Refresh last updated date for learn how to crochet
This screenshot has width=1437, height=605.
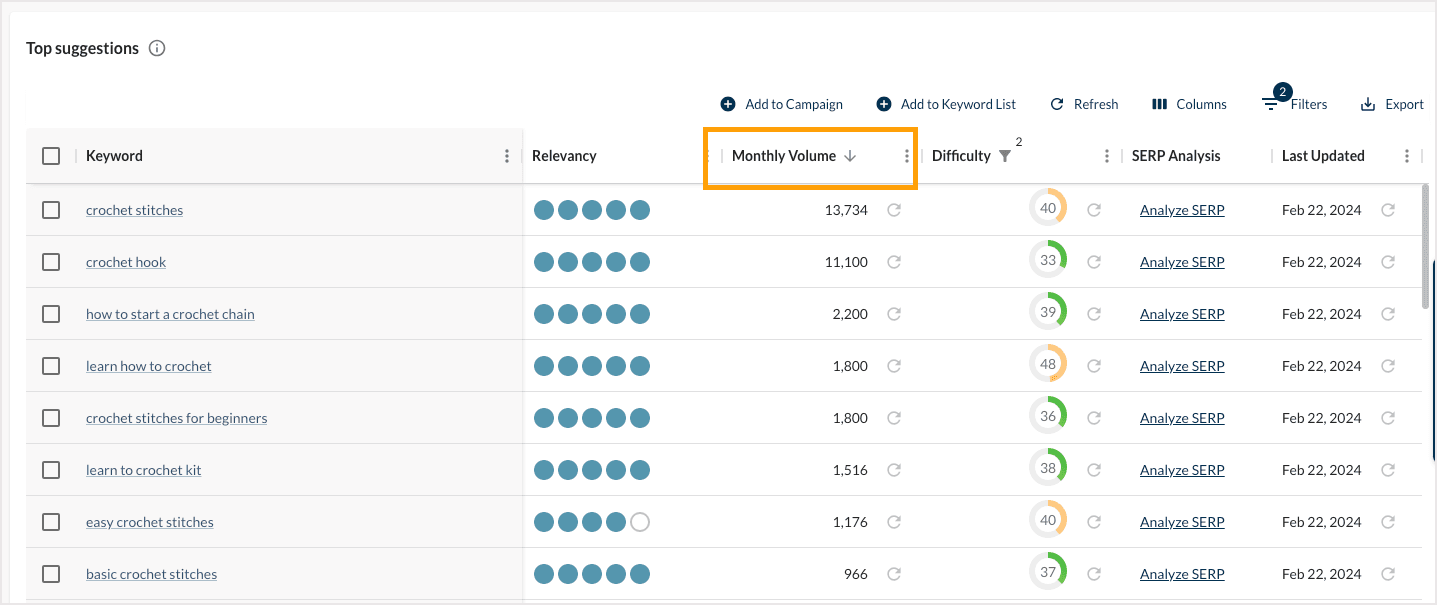[x=1388, y=366]
